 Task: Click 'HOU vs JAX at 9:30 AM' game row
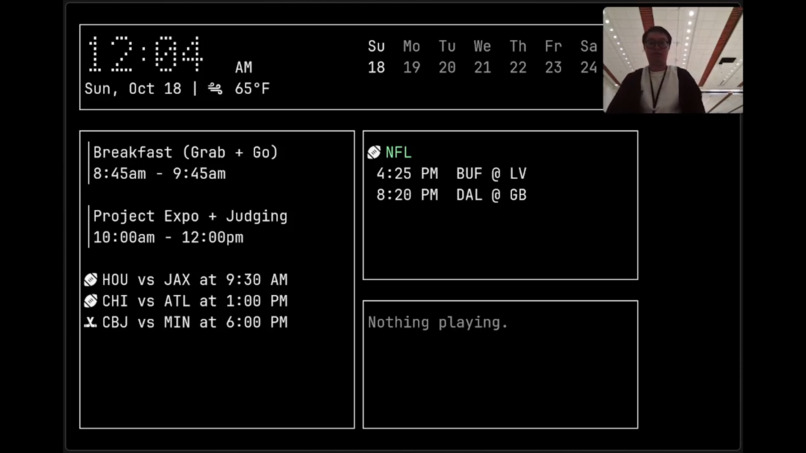(186, 280)
